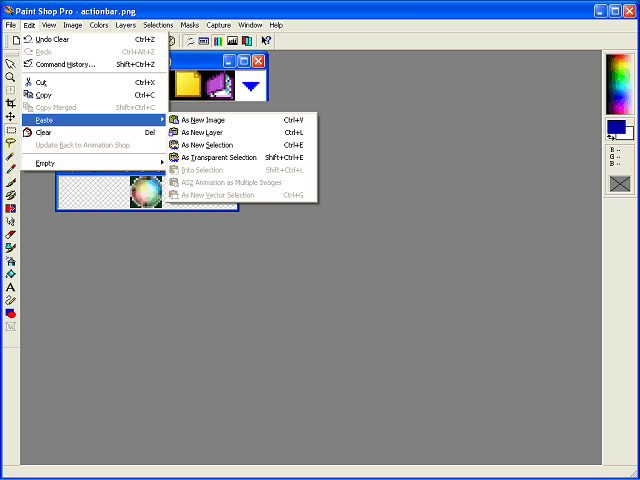This screenshot has height=480, width=640.
Task: Toggle the Overview window toolbar button
Action: (x=204, y=41)
